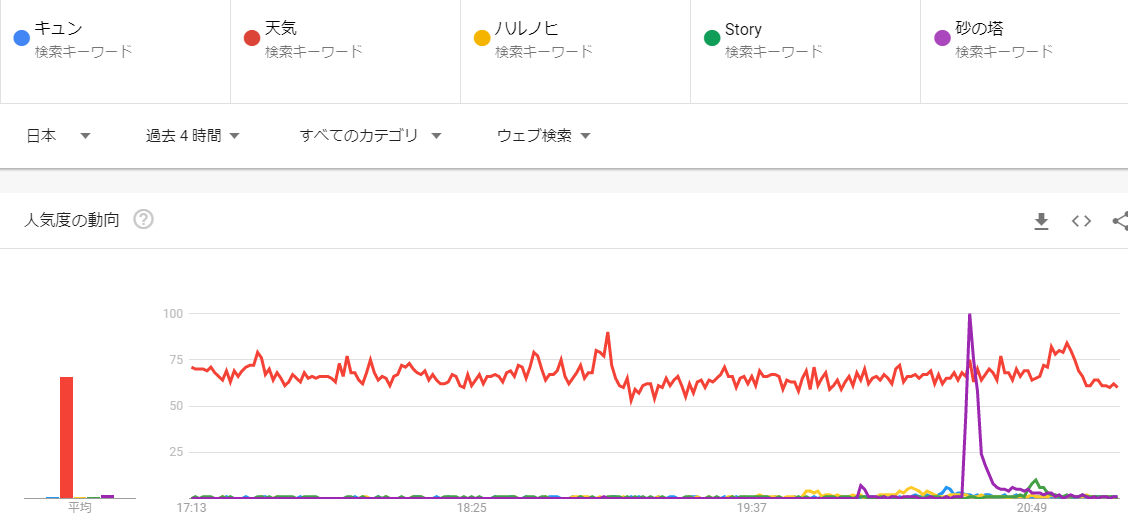Click the red dot for 天気
The width and height of the screenshot is (1128, 519).
click(x=252, y=38)
